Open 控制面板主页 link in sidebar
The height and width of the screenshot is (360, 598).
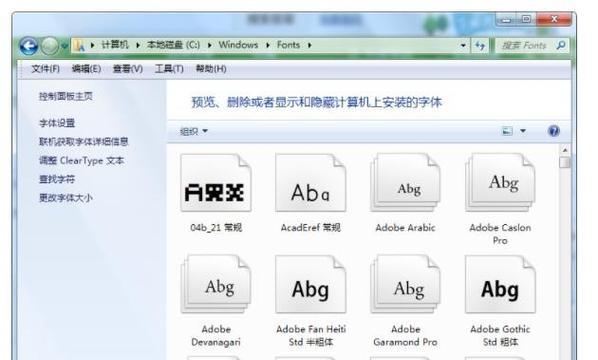pos(66,96)
